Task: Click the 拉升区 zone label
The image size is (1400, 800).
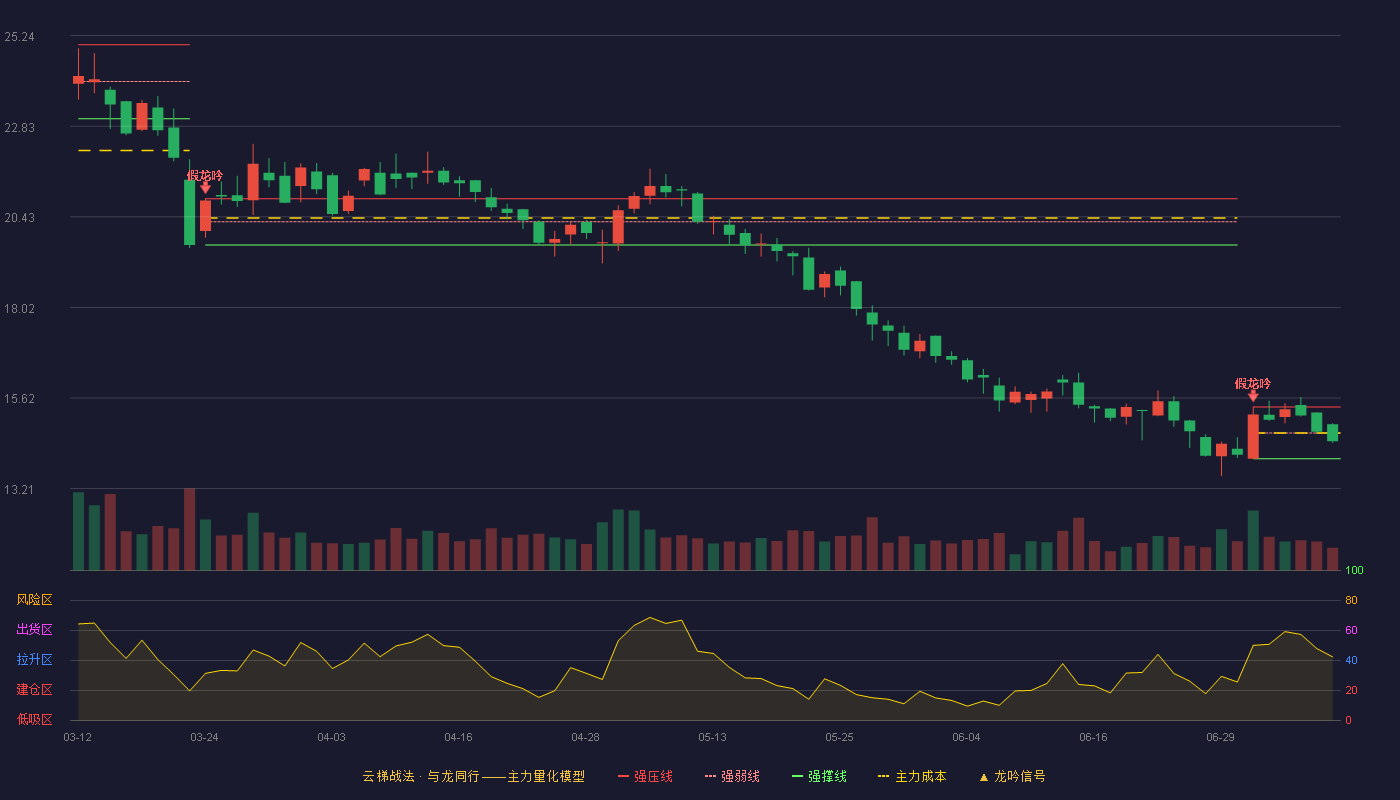Action: click(34, 660)
